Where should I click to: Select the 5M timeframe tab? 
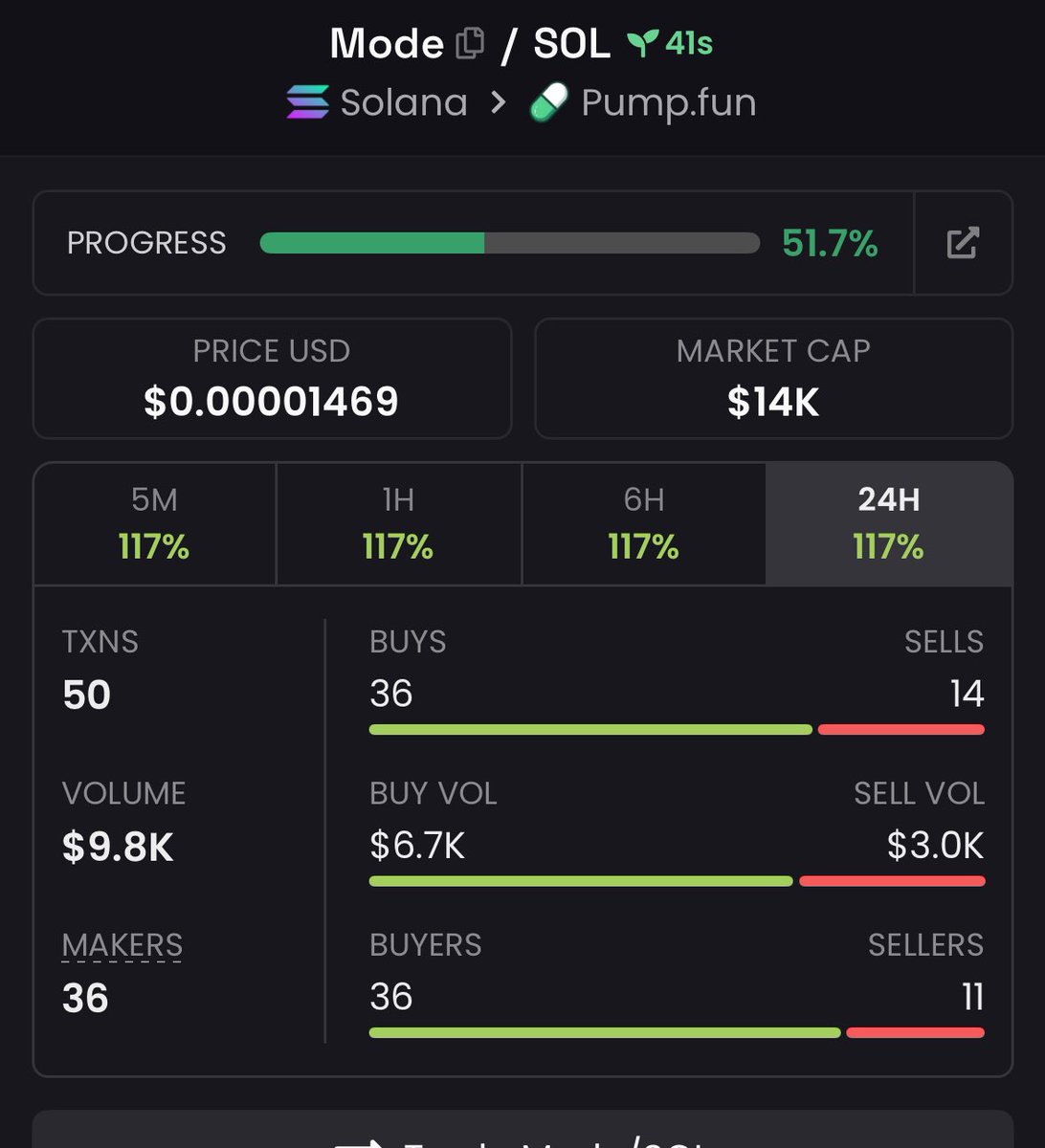click(154, 523)
